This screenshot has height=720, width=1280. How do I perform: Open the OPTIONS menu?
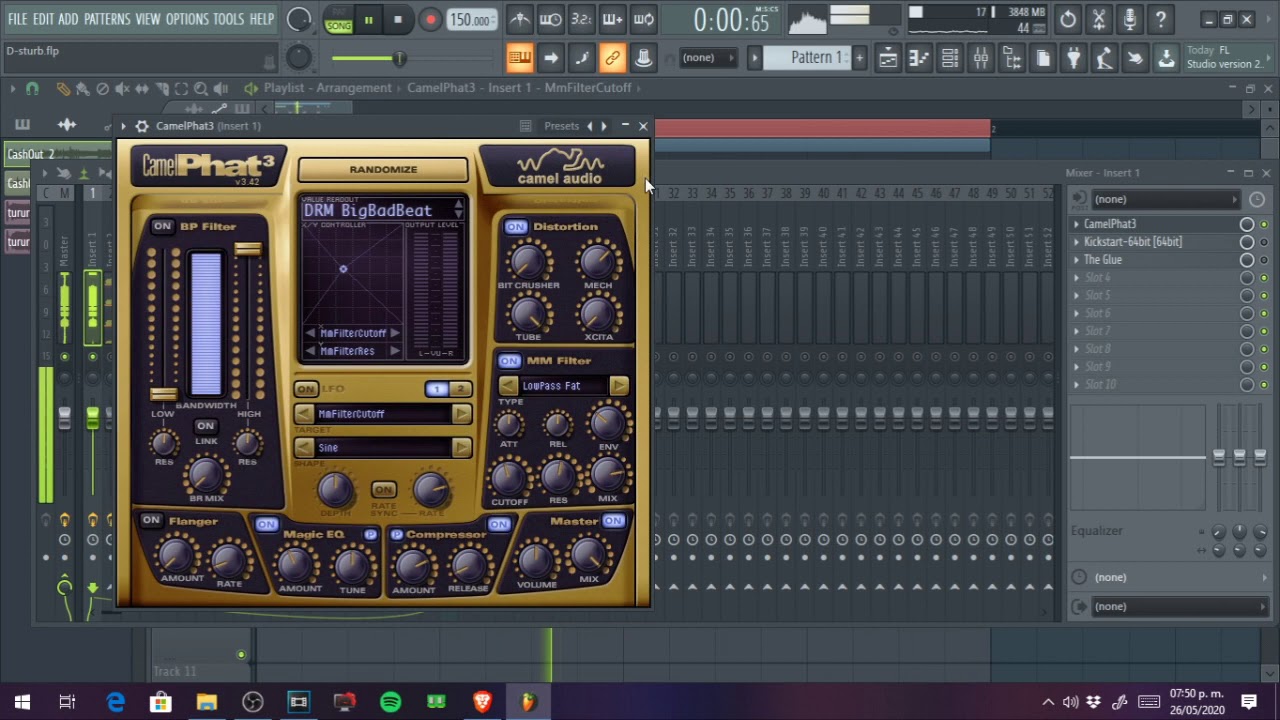(x=187, y=19)
